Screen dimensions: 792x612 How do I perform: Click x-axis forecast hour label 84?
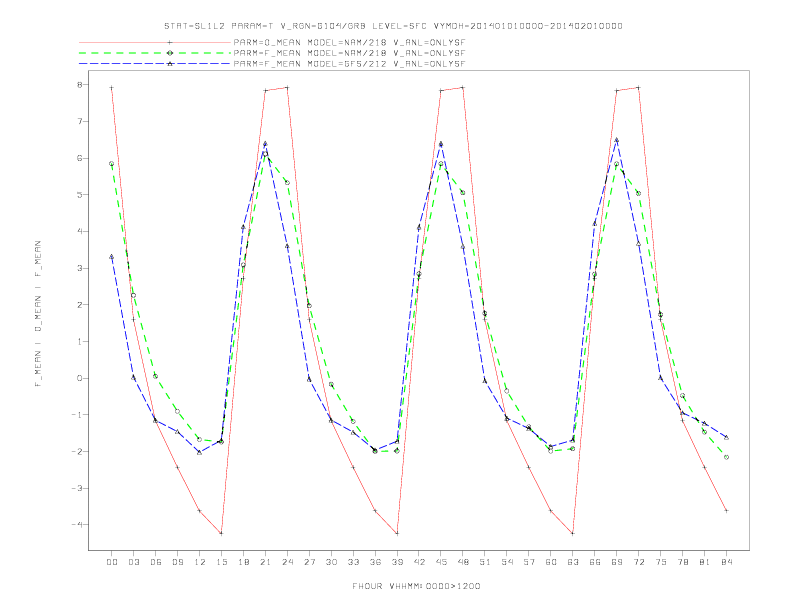pyautogui.click(x=727, y=562)
